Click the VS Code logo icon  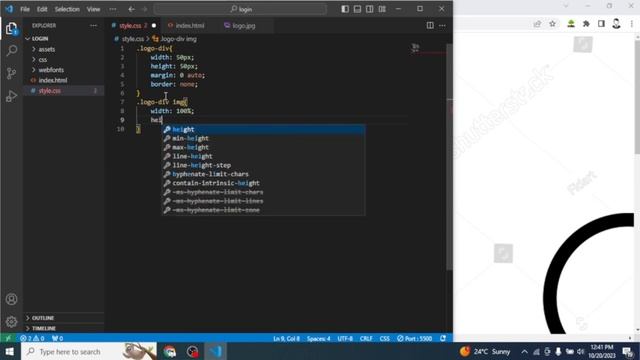9,9
